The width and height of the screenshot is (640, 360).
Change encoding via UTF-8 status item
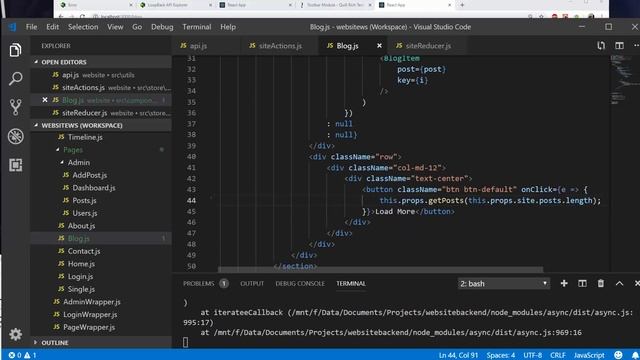tap(533, 355)
